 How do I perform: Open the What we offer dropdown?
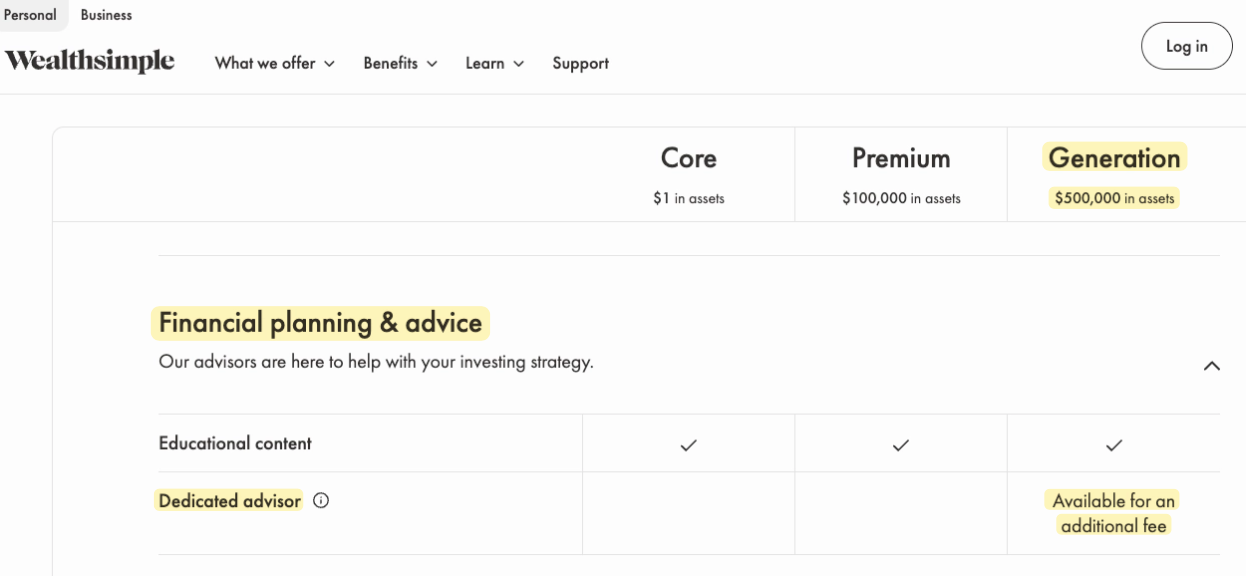[x=275, y=63]
